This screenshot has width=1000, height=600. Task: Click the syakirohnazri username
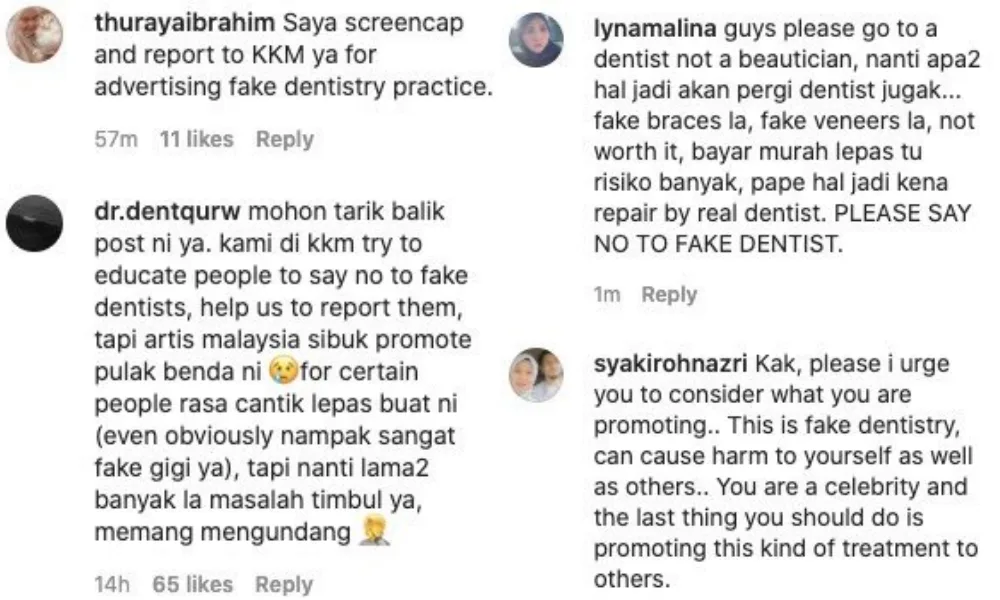(x=670, y=364)
